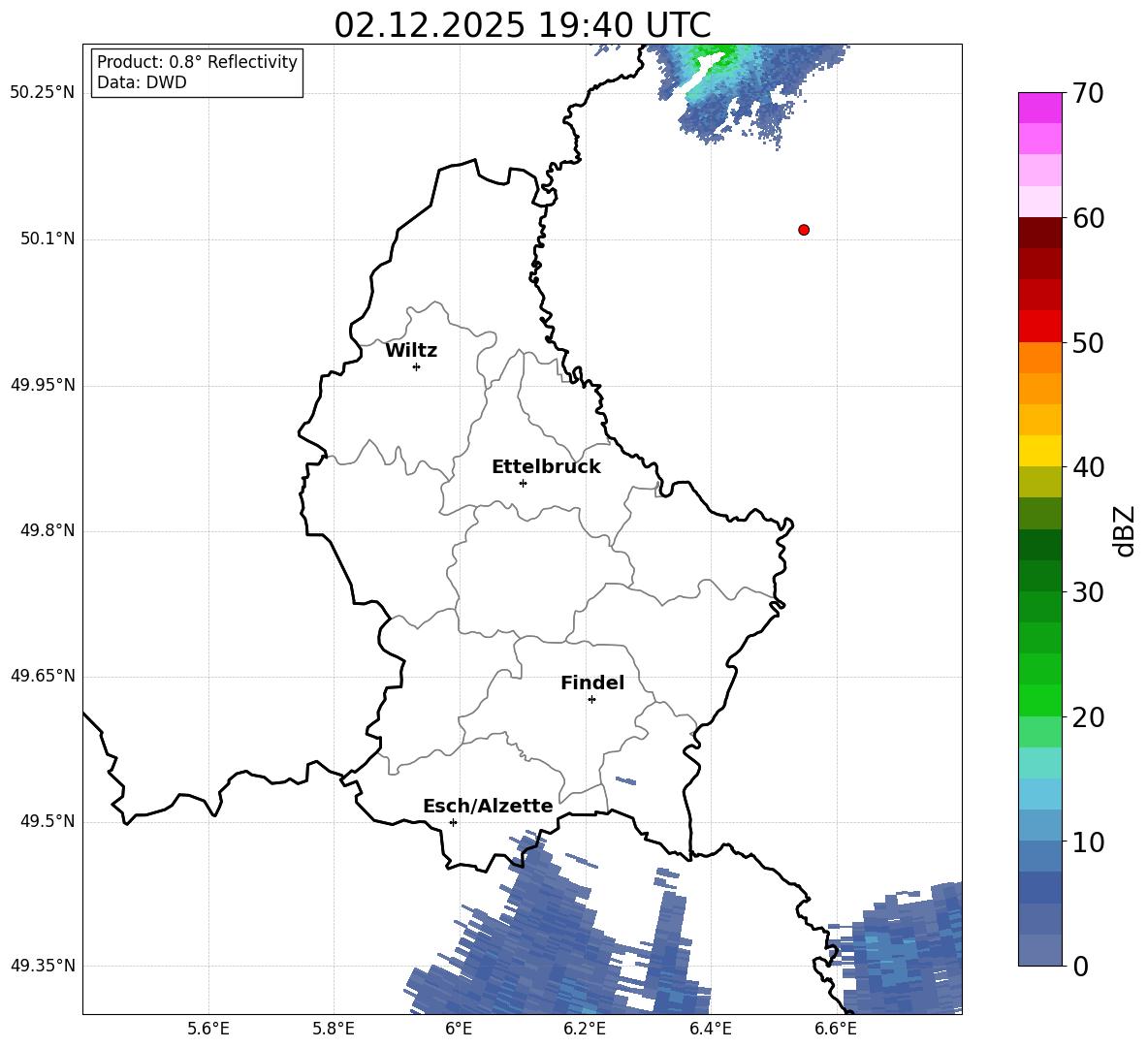Viewport: 1148px width, 1048px height.
Task: Click the Wiltz city label
Action: pos(411,351)
